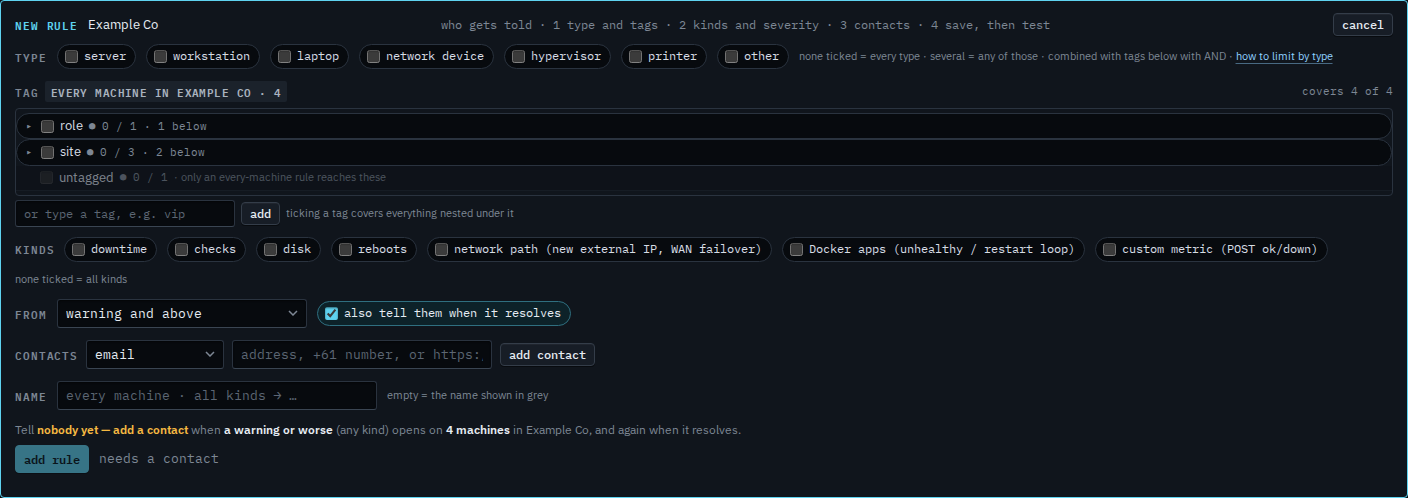Click the 'covers 4 of 4' text
1408x498 pixels.
point(1347,91)
